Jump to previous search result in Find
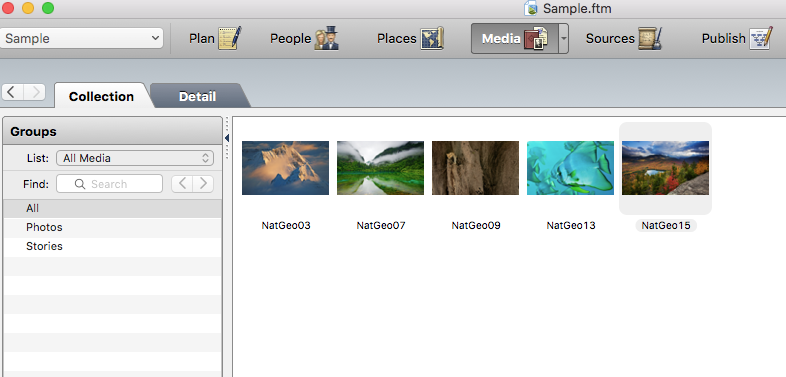 point(182,184)
